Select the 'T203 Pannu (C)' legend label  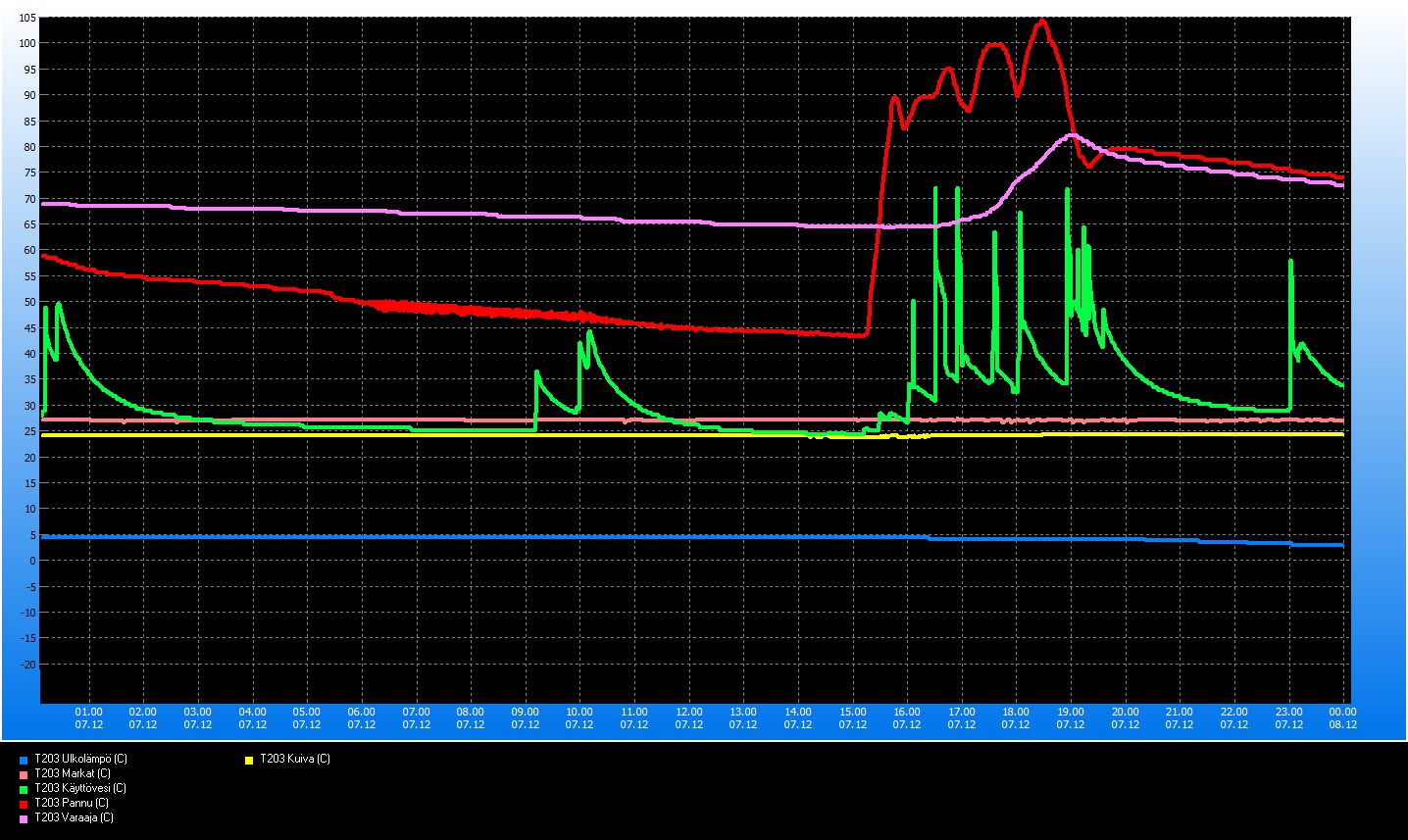pyautogui.click(x=71, y=803)
